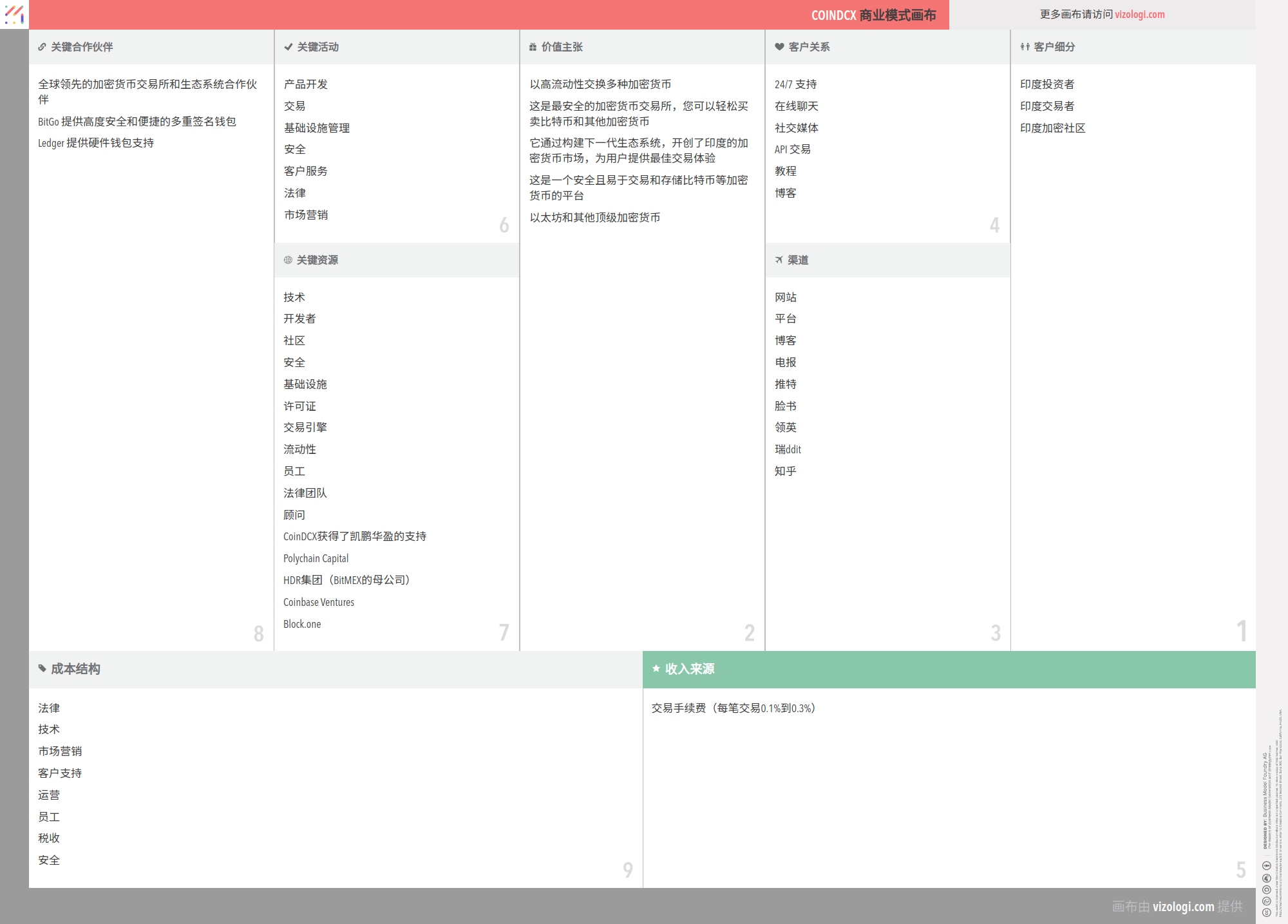Image resolution: width=1288 pixels, height=924 pixels.
Task: Open the vizologi.com link at bottom right
Action: 1183,906
